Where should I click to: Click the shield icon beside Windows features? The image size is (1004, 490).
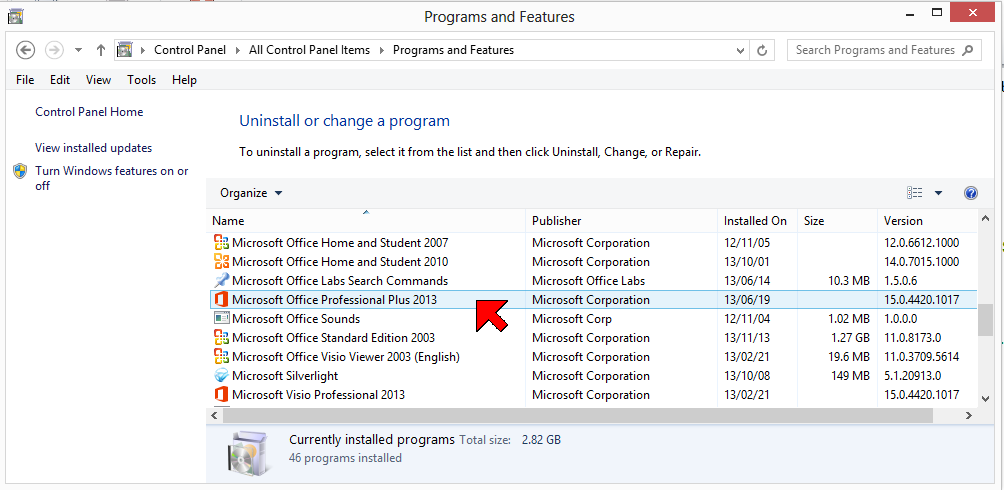click(x=20, y=171)
